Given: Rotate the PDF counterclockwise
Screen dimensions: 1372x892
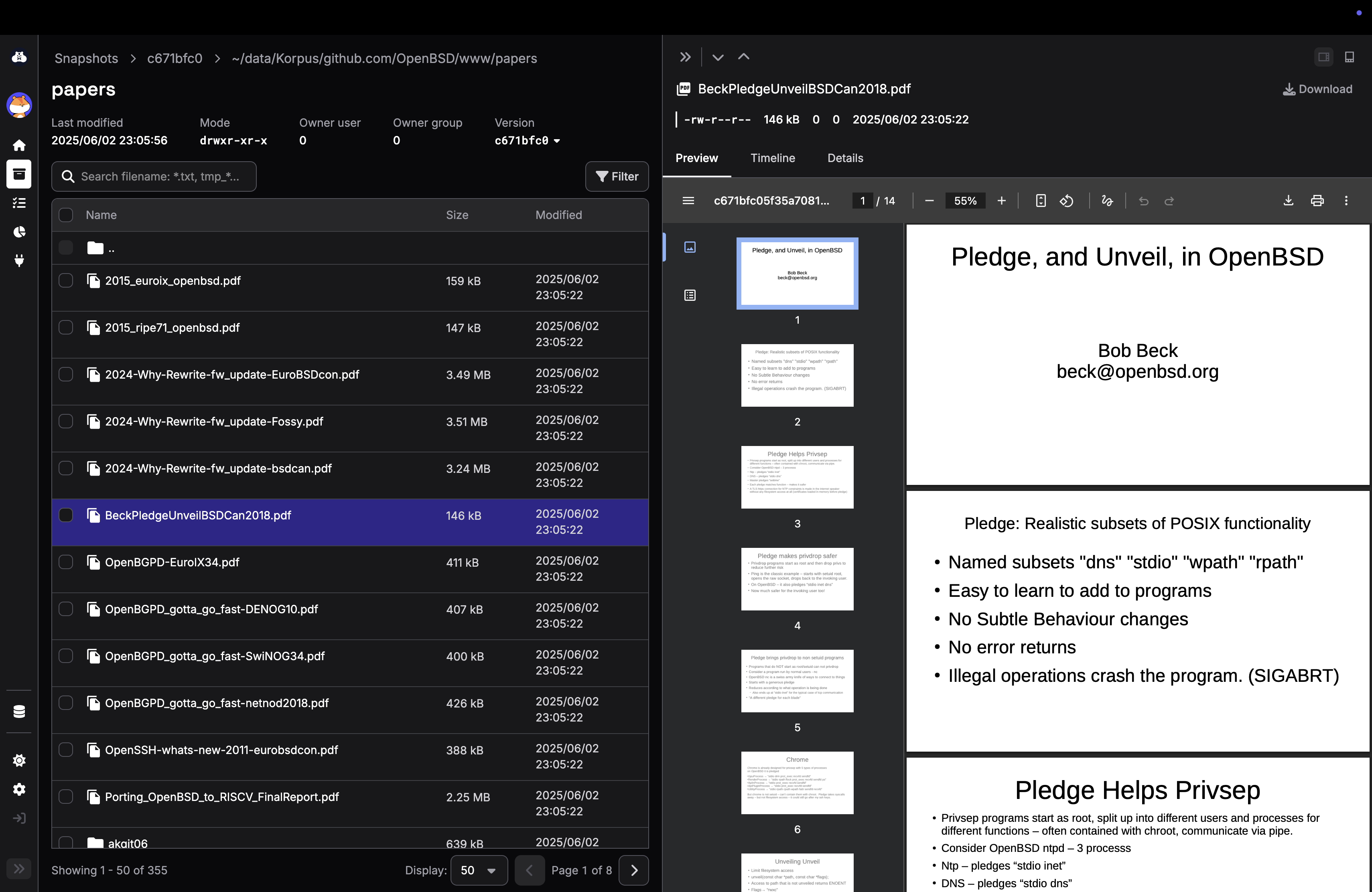Looking at the screenshot, I should point(1066,201).
